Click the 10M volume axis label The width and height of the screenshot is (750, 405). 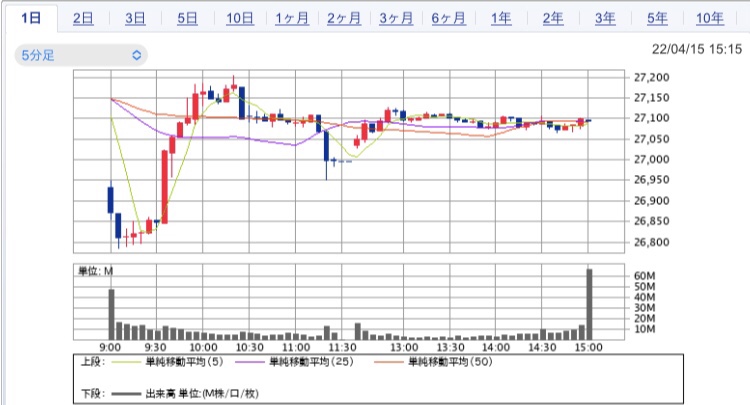tap(644, 329)
